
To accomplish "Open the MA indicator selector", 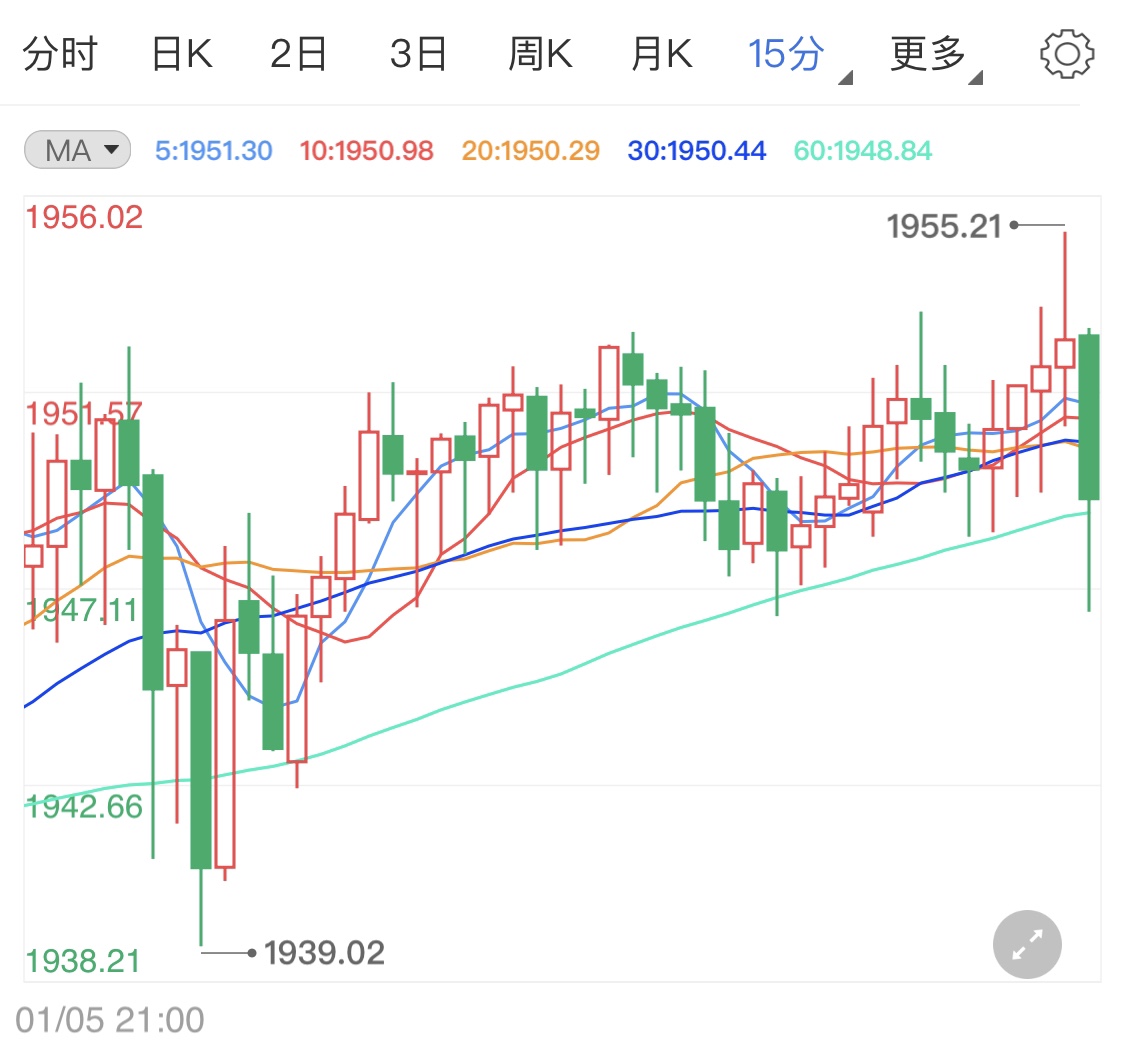I will pyautogui.click(x=76, y=148).
